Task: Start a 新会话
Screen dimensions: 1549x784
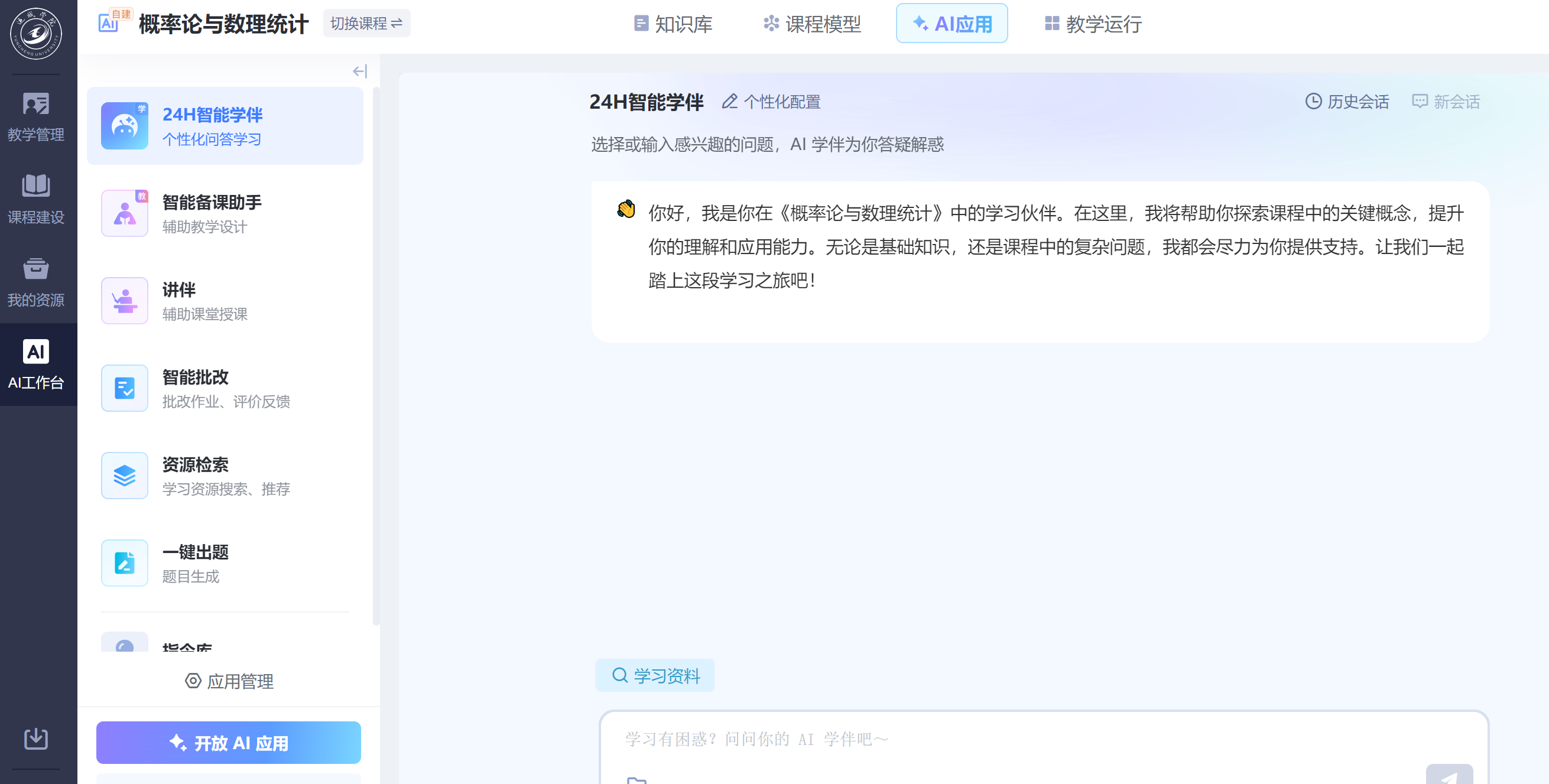Action: (x=1446, y=102)
